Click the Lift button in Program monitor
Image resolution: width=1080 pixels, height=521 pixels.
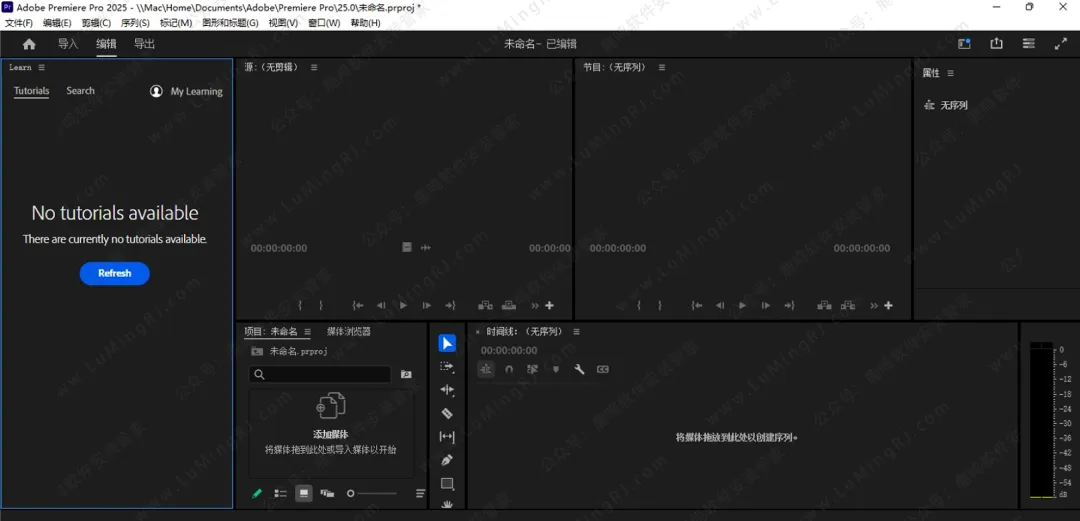[x=824, y=305]
